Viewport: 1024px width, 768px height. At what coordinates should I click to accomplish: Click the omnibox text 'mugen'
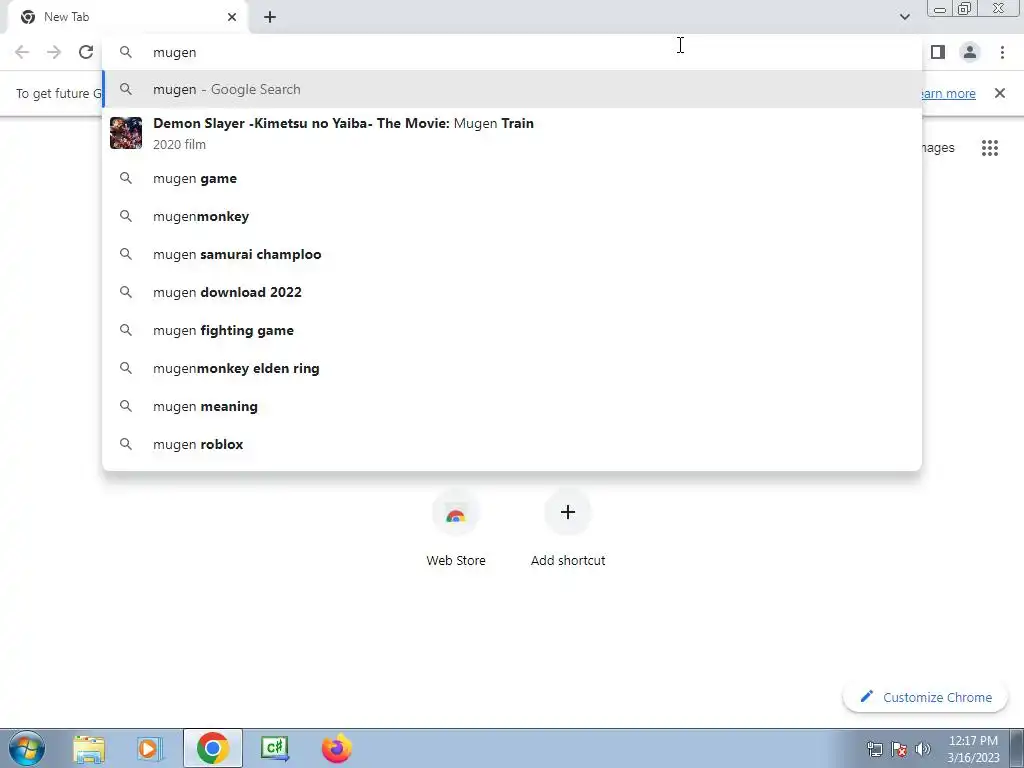(x=174, y=52)
